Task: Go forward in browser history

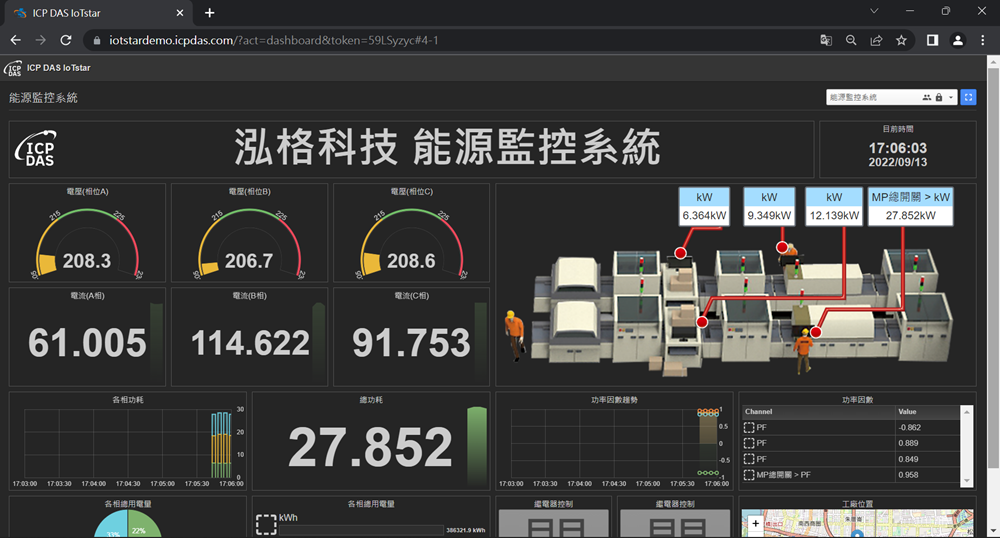Action: [x=41, y=40]
